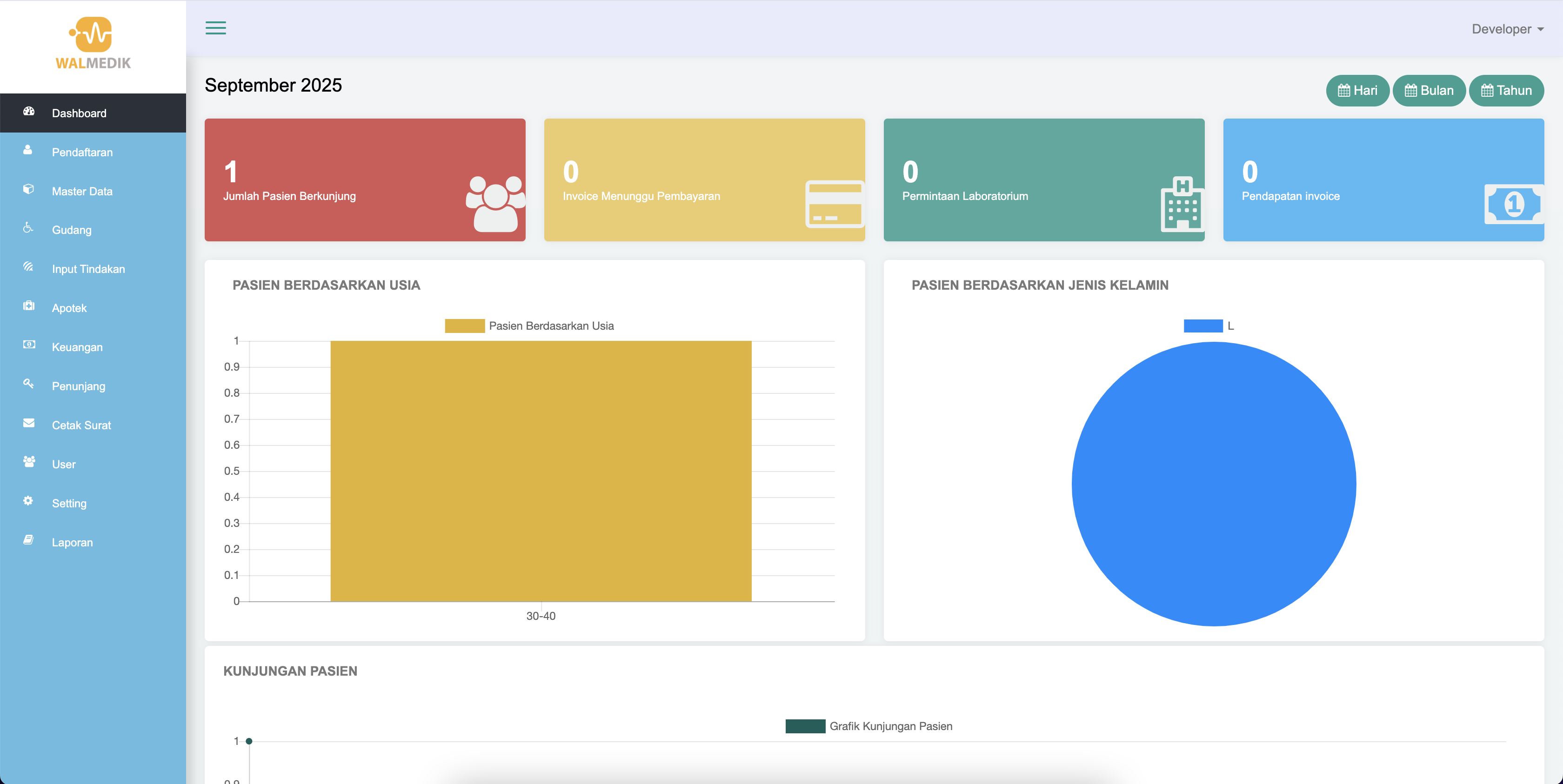This screenshot has height=784, width=1563.
Task: Click the Keuangan money icon
Action: tap(28, 345)
